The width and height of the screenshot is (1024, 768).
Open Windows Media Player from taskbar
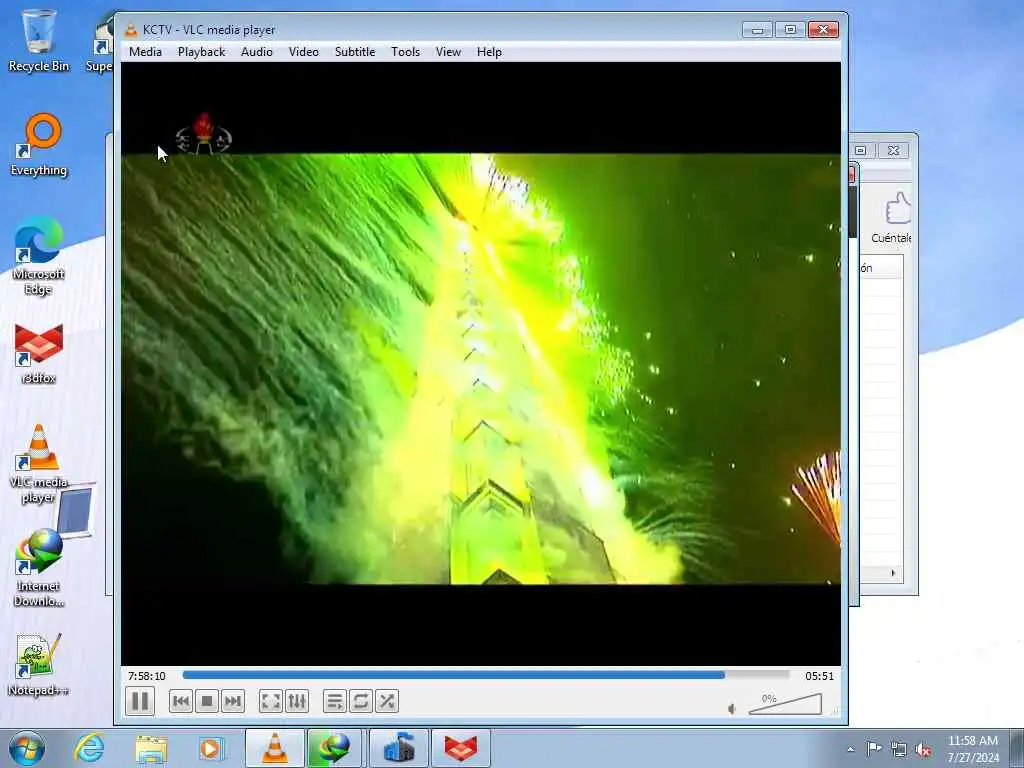[x=212, y=748]
